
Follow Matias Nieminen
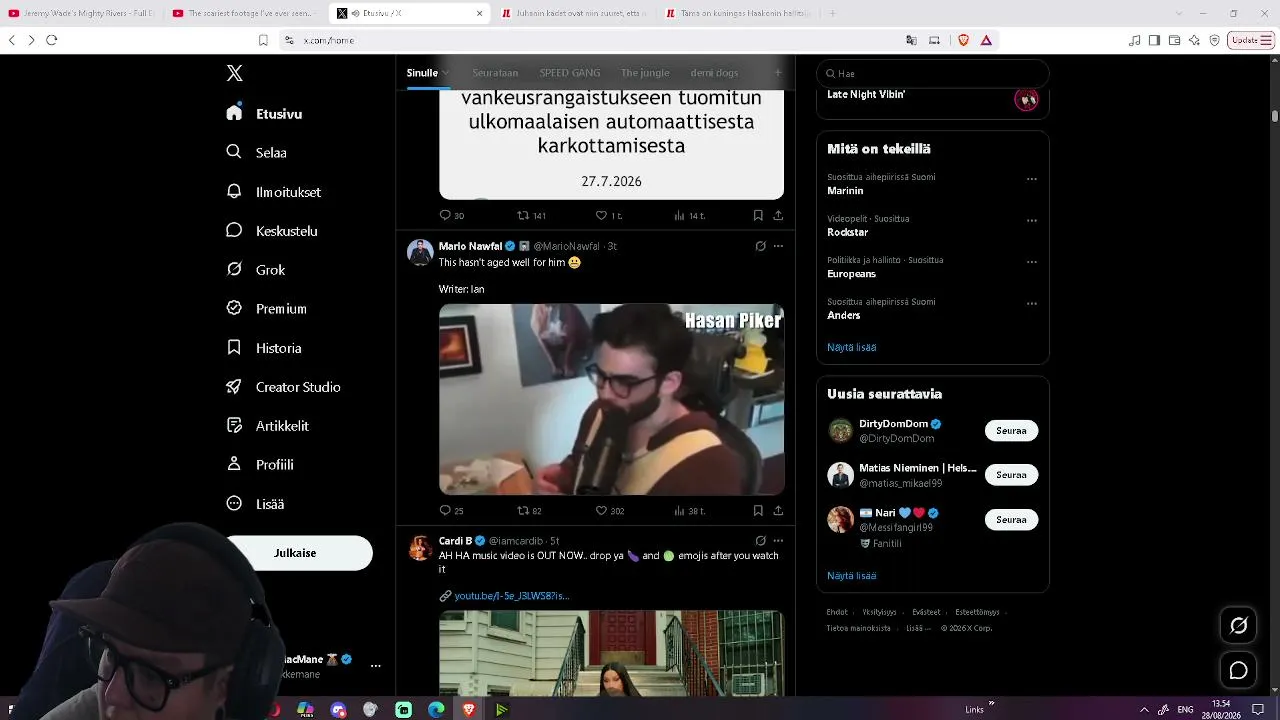pyautogui.click(x=1011, y=475)
